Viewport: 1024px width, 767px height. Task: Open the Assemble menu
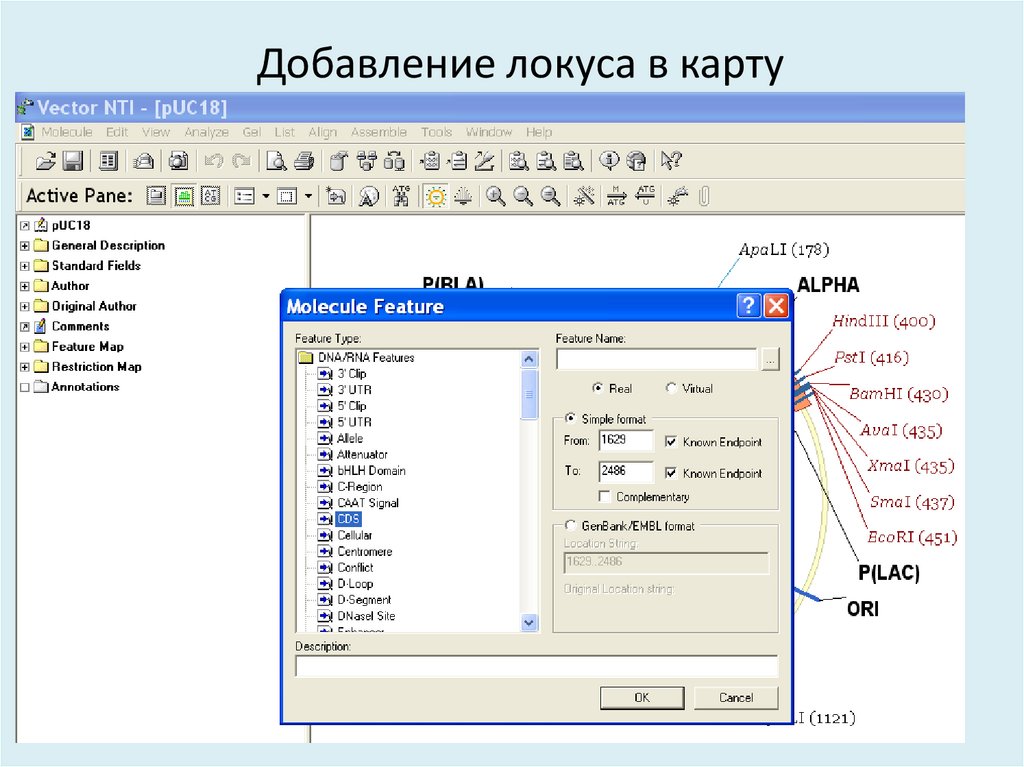click(379, 132)
